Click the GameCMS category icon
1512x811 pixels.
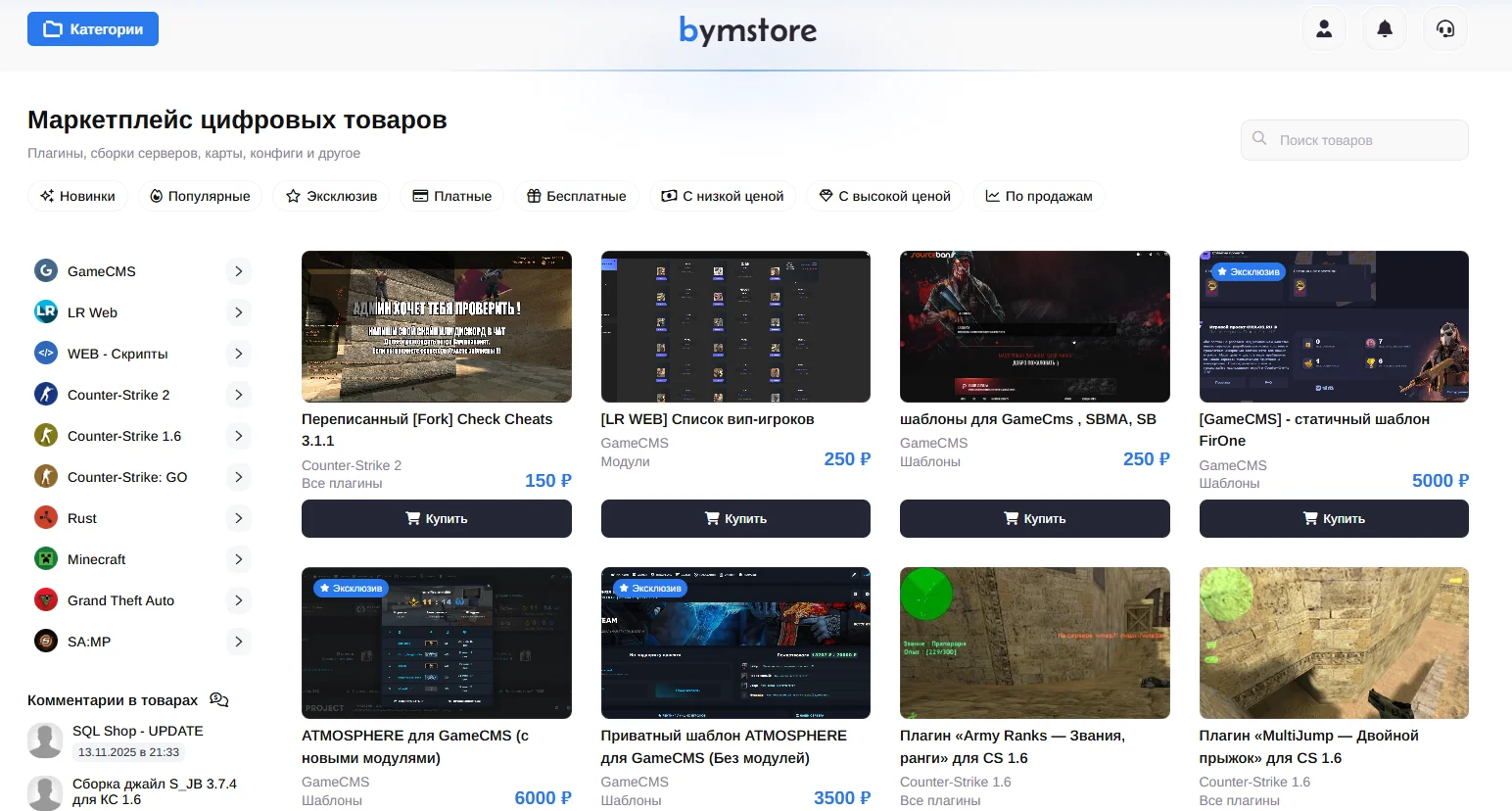pos(46,270)
